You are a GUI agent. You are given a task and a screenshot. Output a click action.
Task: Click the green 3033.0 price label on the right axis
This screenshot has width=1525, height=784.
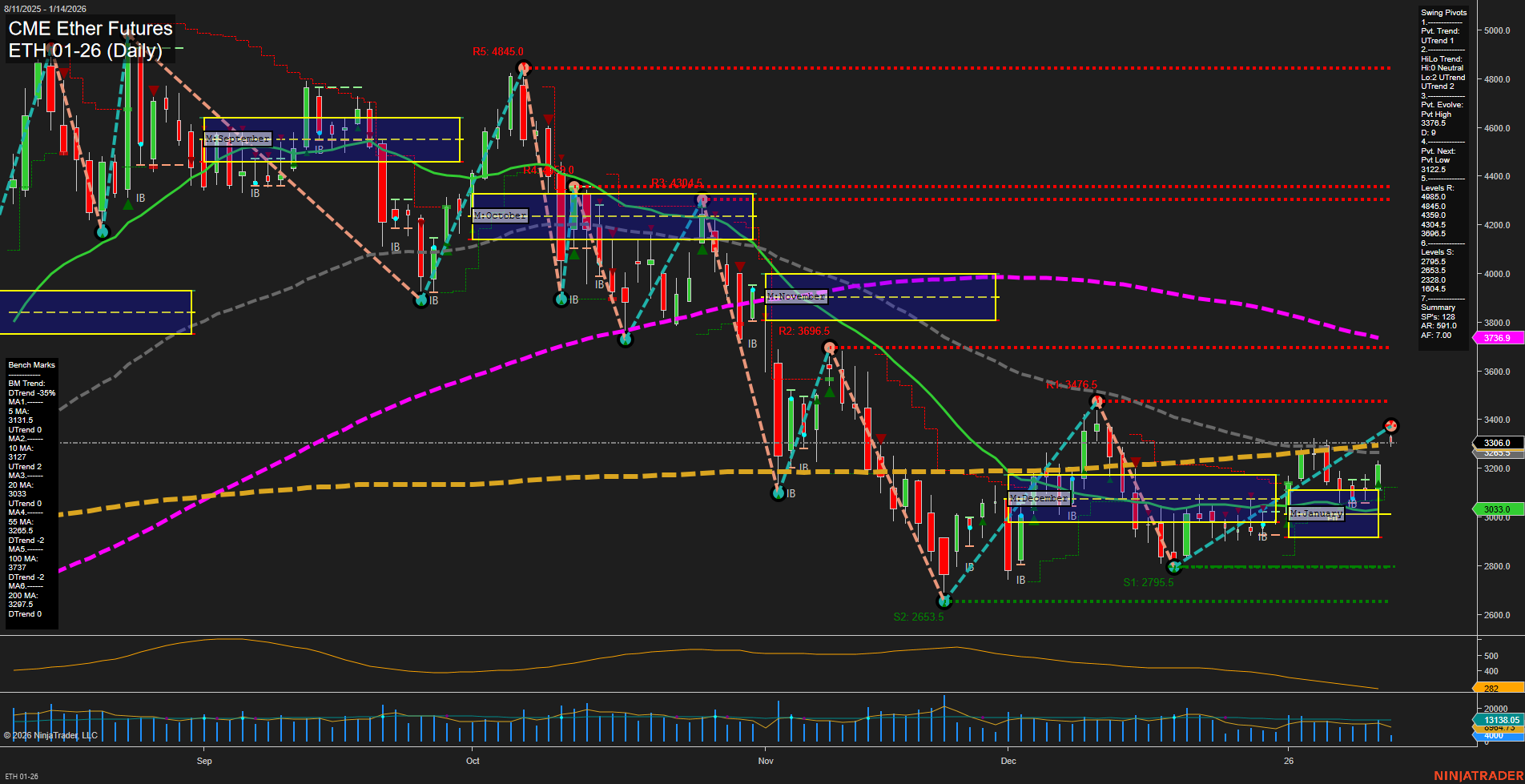coord(1497,509)
